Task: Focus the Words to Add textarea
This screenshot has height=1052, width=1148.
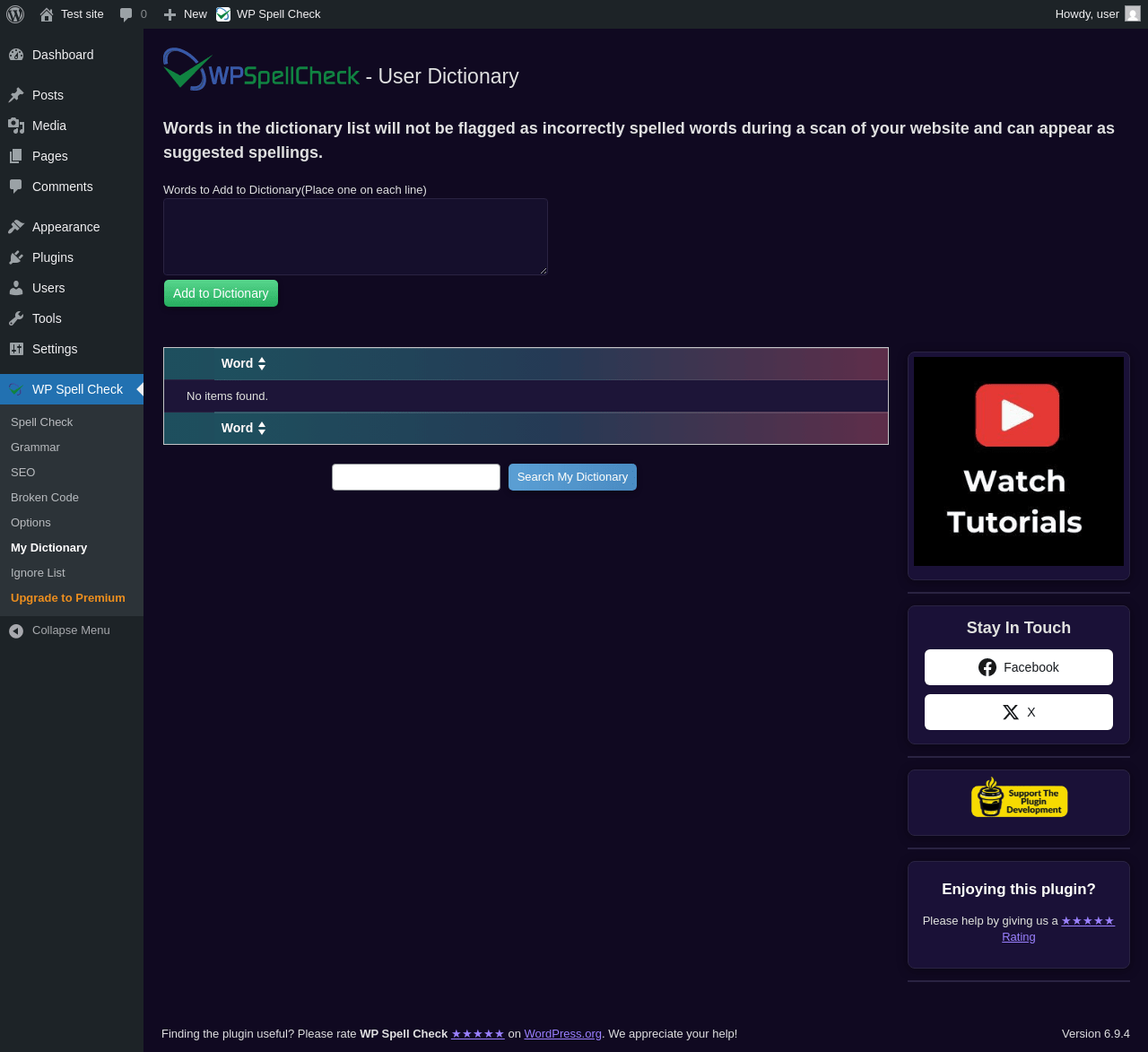Action: click(355, 237)
